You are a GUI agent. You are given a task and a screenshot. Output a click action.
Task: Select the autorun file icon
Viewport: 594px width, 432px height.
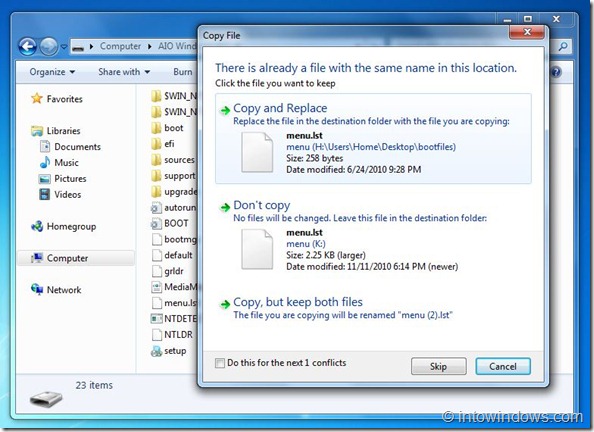pos(156,208)
